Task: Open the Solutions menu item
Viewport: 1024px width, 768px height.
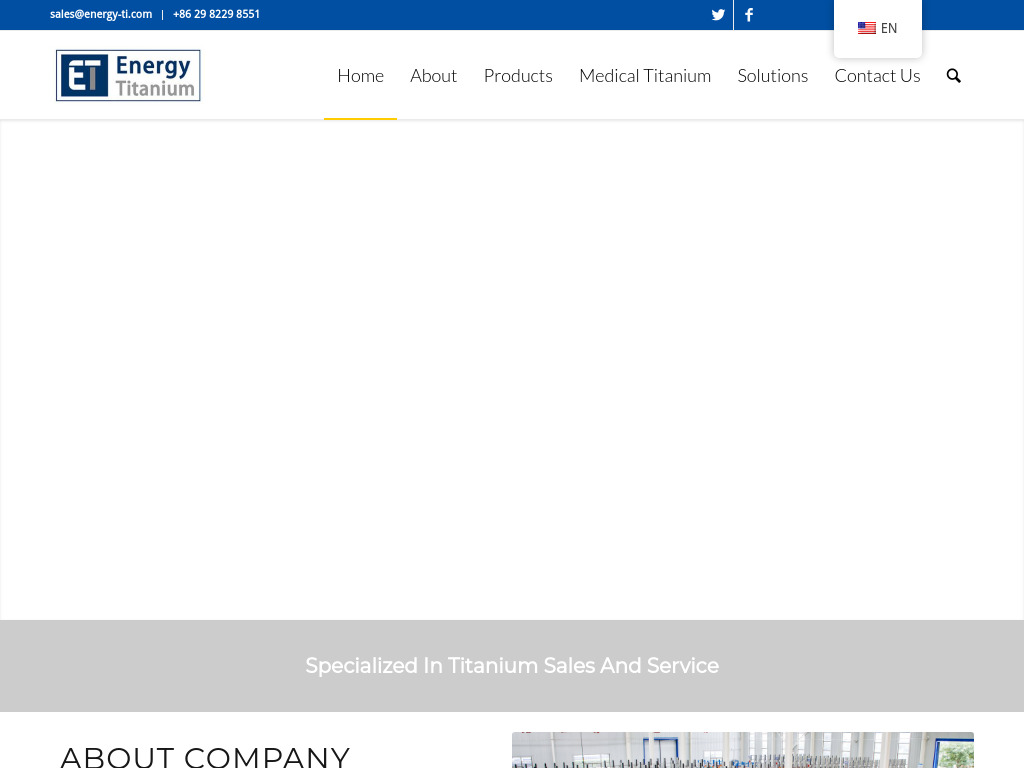Action: coord(773,76)
